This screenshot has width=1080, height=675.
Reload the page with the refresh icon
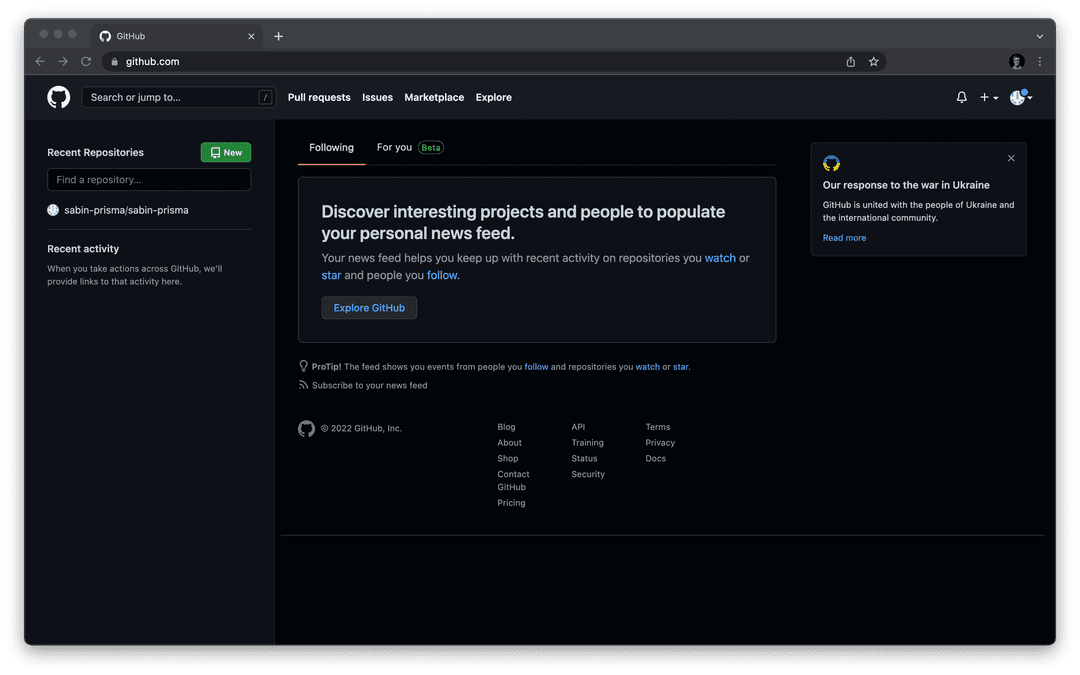coord(86,61)
